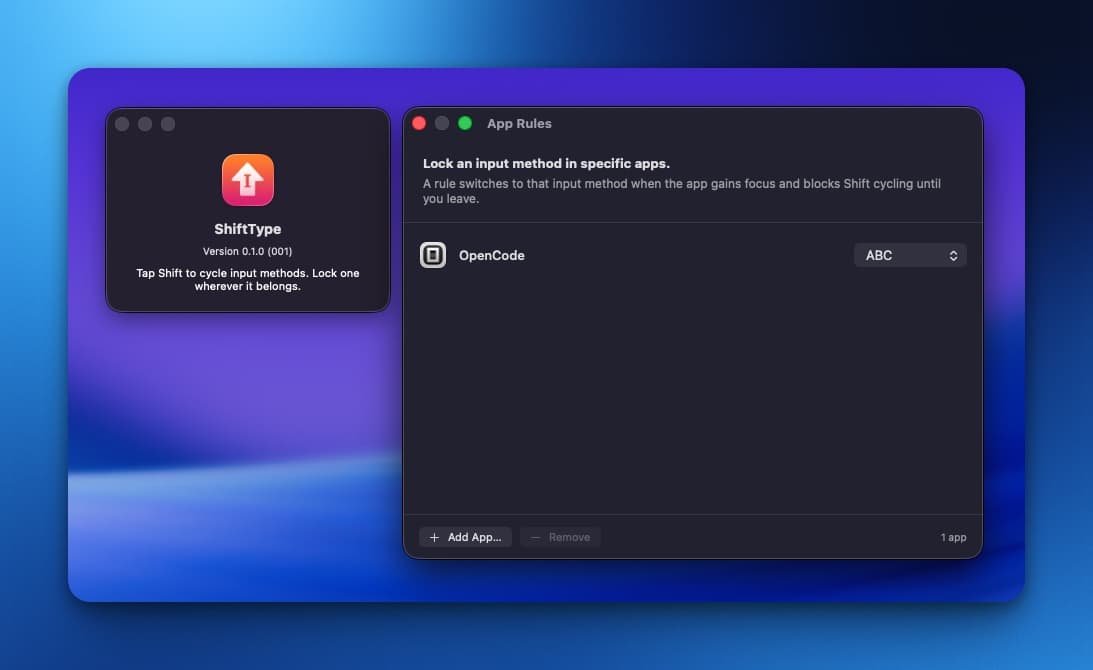This screenshot has height=670, width=1093.
Task: Click the Remove button
Action: (x=560, y=537)
